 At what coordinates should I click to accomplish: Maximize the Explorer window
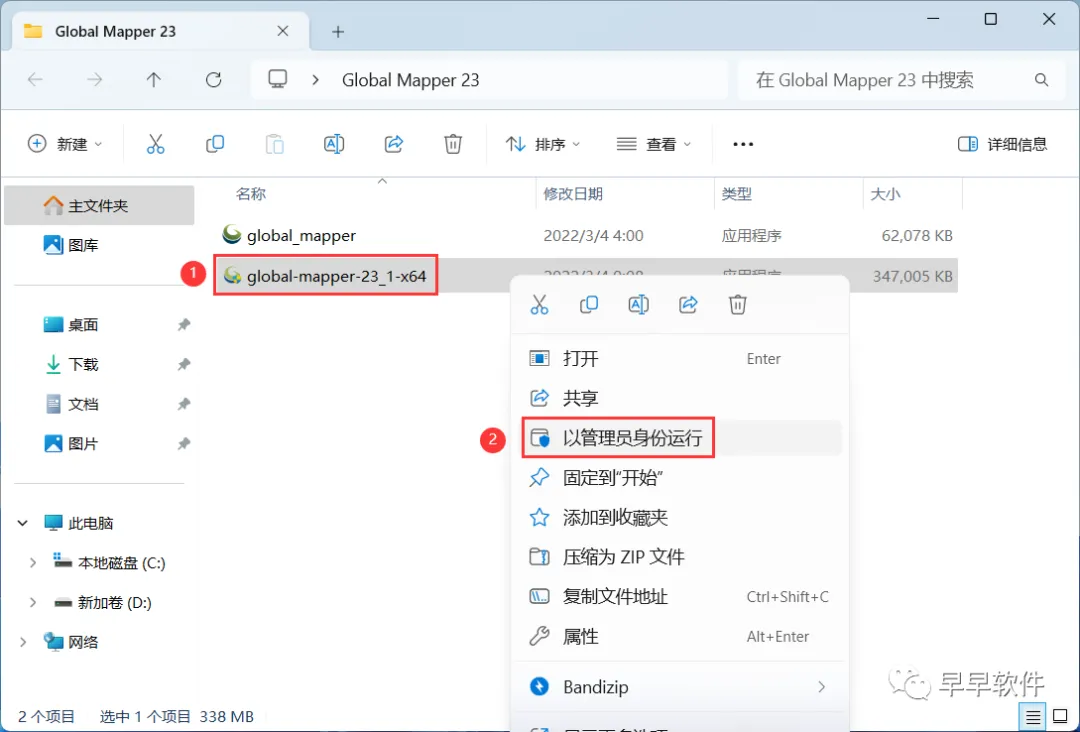[990, 19]
